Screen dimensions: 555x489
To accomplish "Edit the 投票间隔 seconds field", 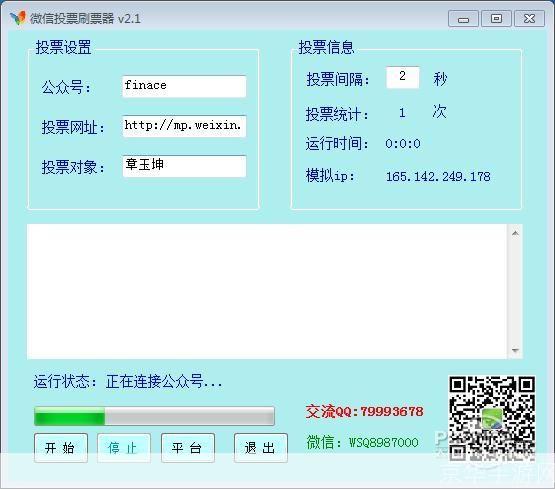I will pyautogui.click(x=402, y=77).
